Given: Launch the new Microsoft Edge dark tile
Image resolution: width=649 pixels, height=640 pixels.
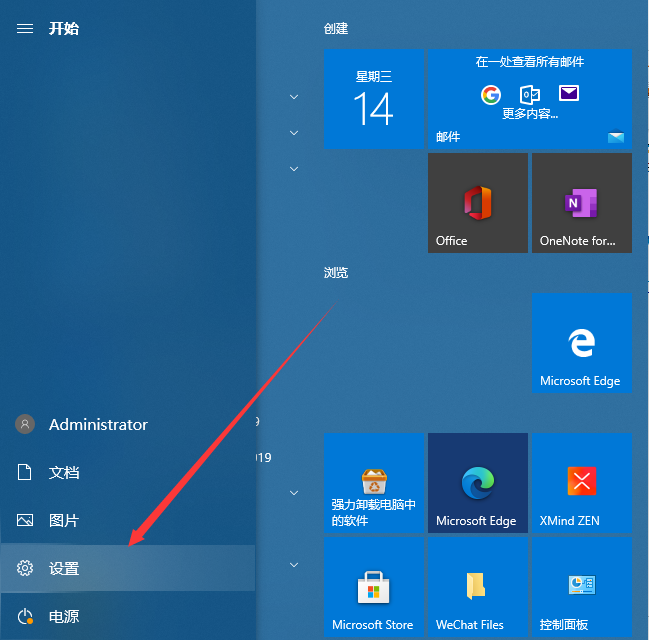Looking at the screenshot, I should (x=477, y=483).
